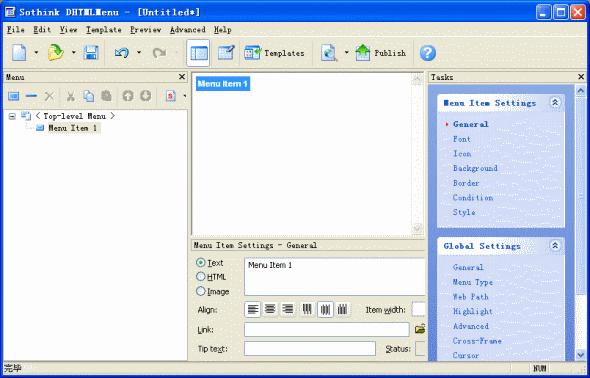The image size is (590, 378).
Task: Click the style apply icon in Menu panel
Action: pos(171,96)
